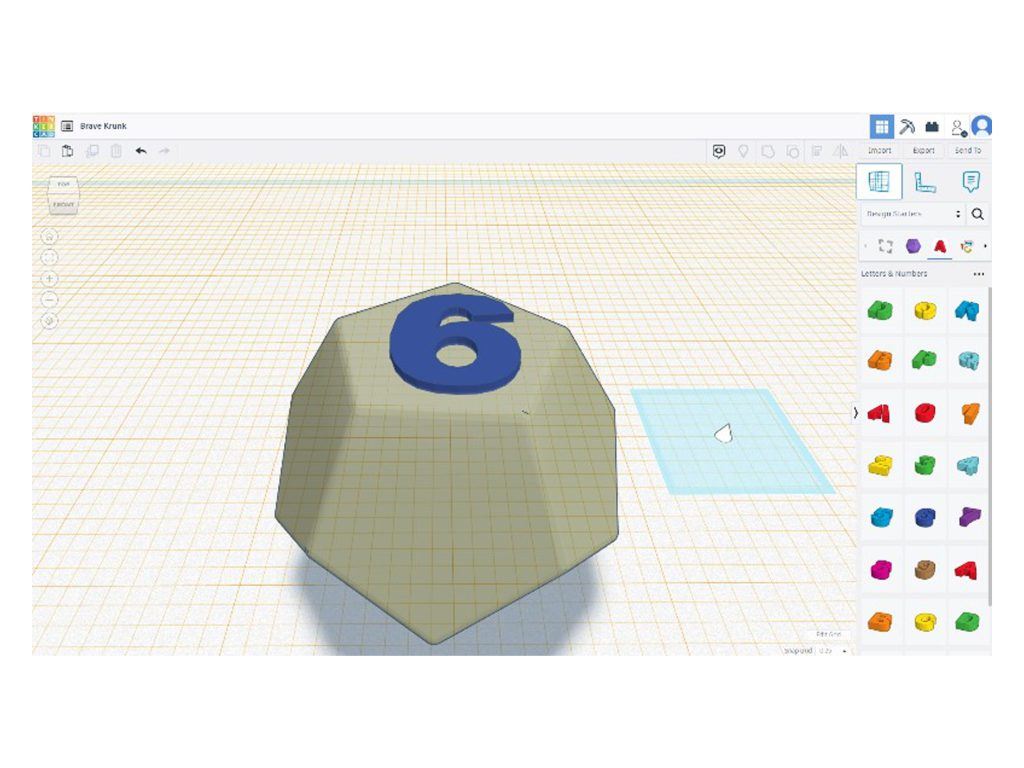Rename the Brave Krunk design title
This screenshot has height=768, width=1024.
point(103,126)
